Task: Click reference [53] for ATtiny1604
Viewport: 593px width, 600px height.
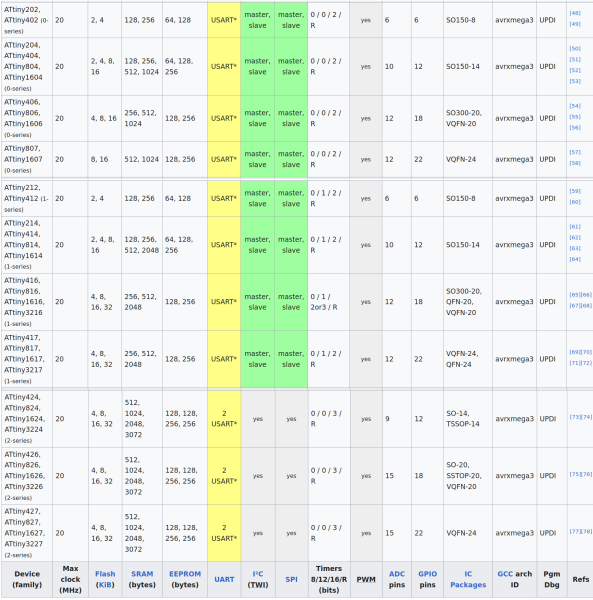Action: [575, 81]
